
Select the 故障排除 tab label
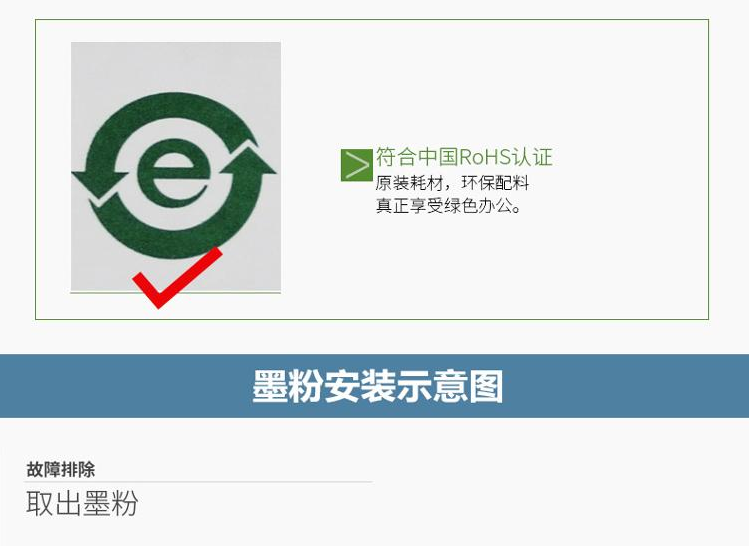tap(61, 469)
